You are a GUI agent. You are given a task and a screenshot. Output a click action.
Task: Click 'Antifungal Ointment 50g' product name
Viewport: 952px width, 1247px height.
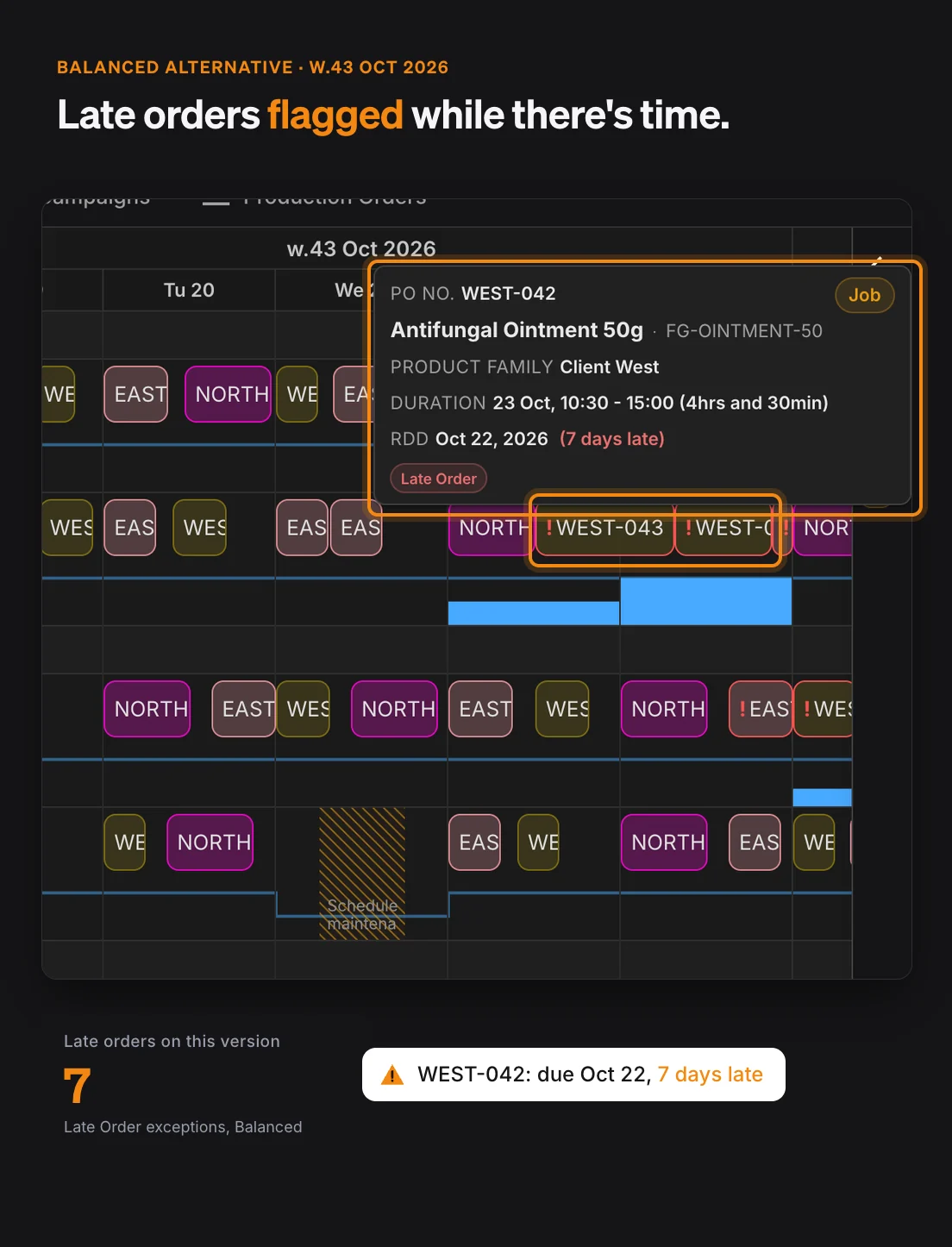tap(517, 330)
